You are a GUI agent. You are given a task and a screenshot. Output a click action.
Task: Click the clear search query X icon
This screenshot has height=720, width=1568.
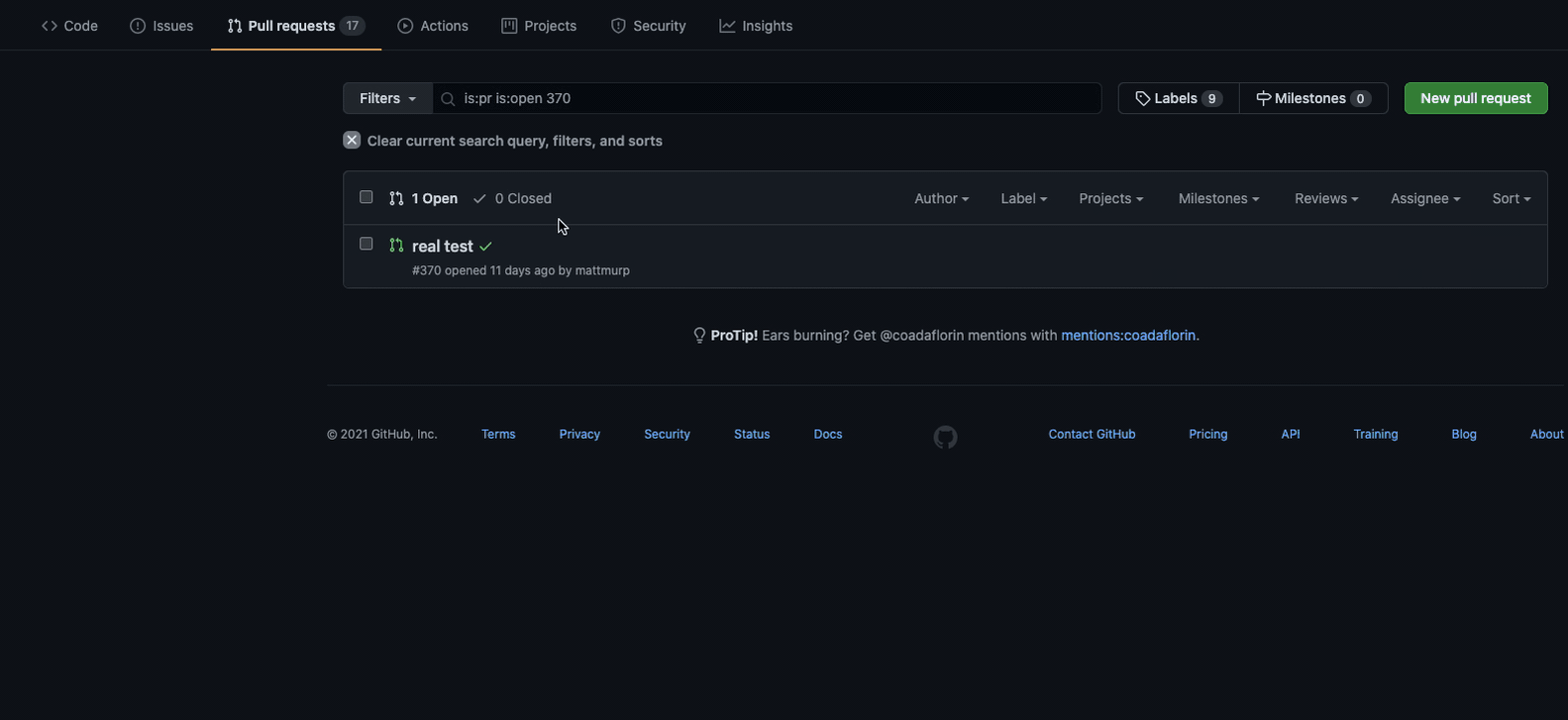352,141
